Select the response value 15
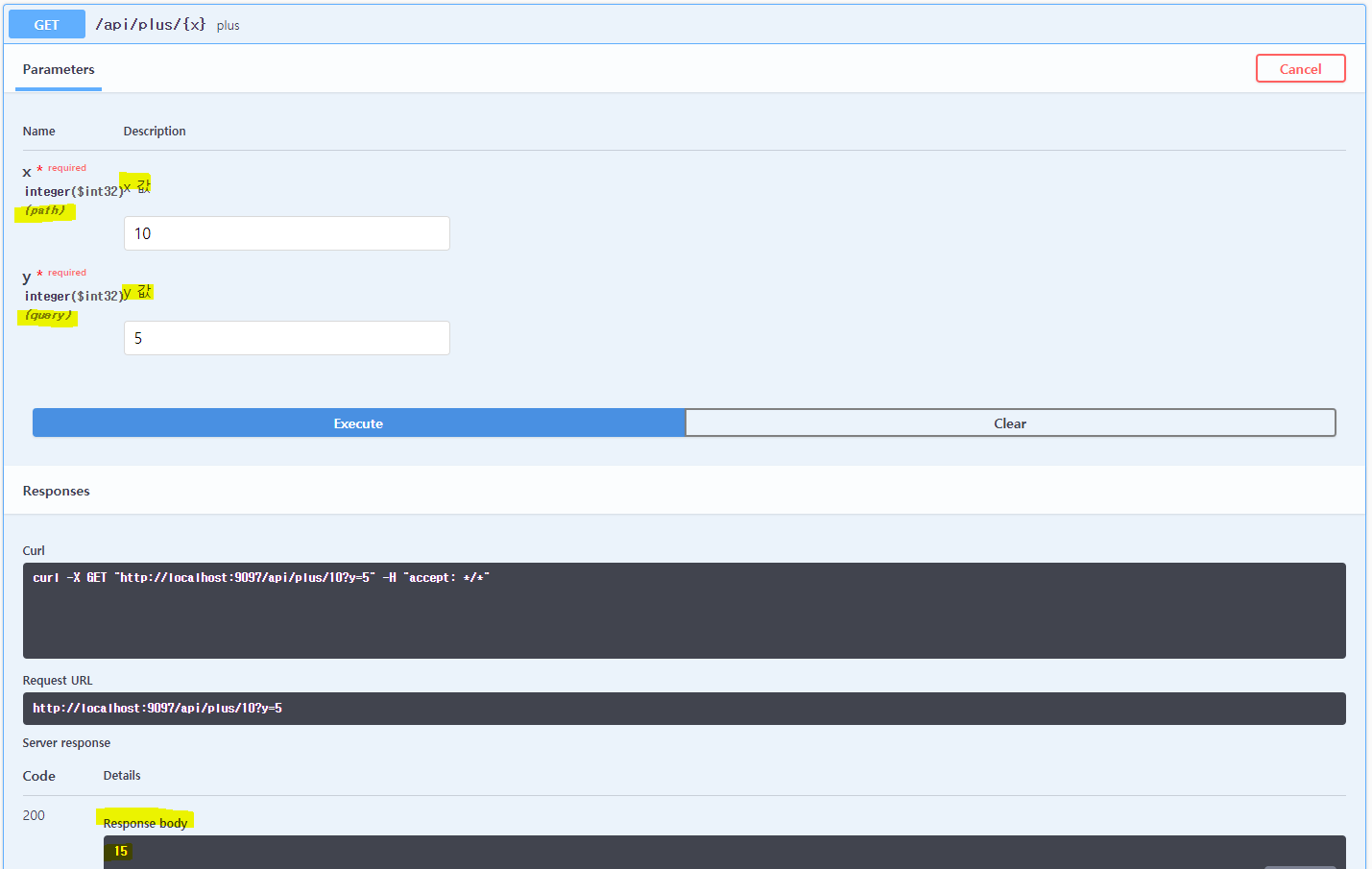The width and height of the screenshot is (1372, 869). 121,851
